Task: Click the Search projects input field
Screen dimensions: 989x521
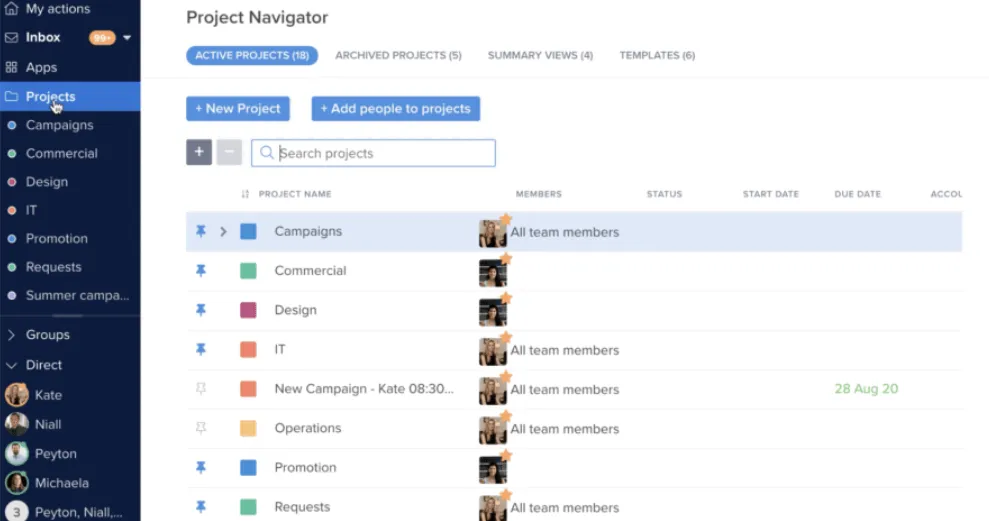Action: pyautogui.click(x=373, y=153)
